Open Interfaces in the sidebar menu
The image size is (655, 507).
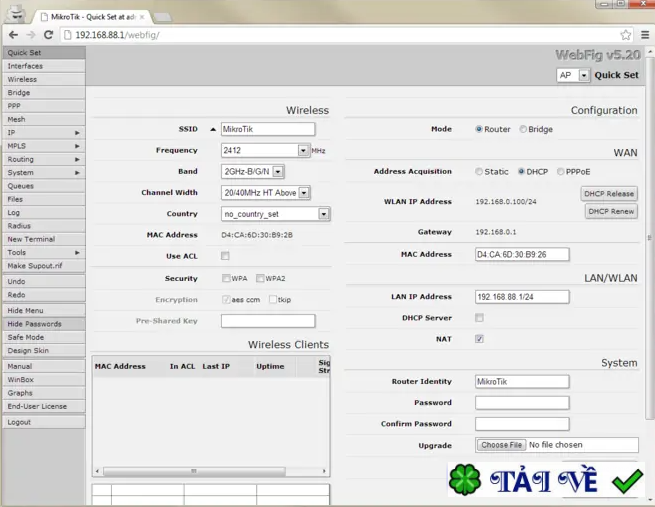pos(42,66)
